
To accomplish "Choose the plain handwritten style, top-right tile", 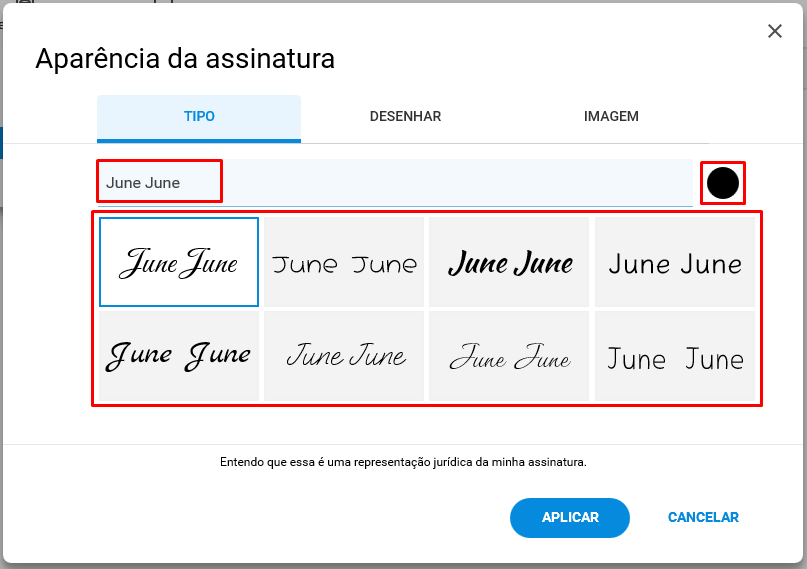I will pos(675,262).
